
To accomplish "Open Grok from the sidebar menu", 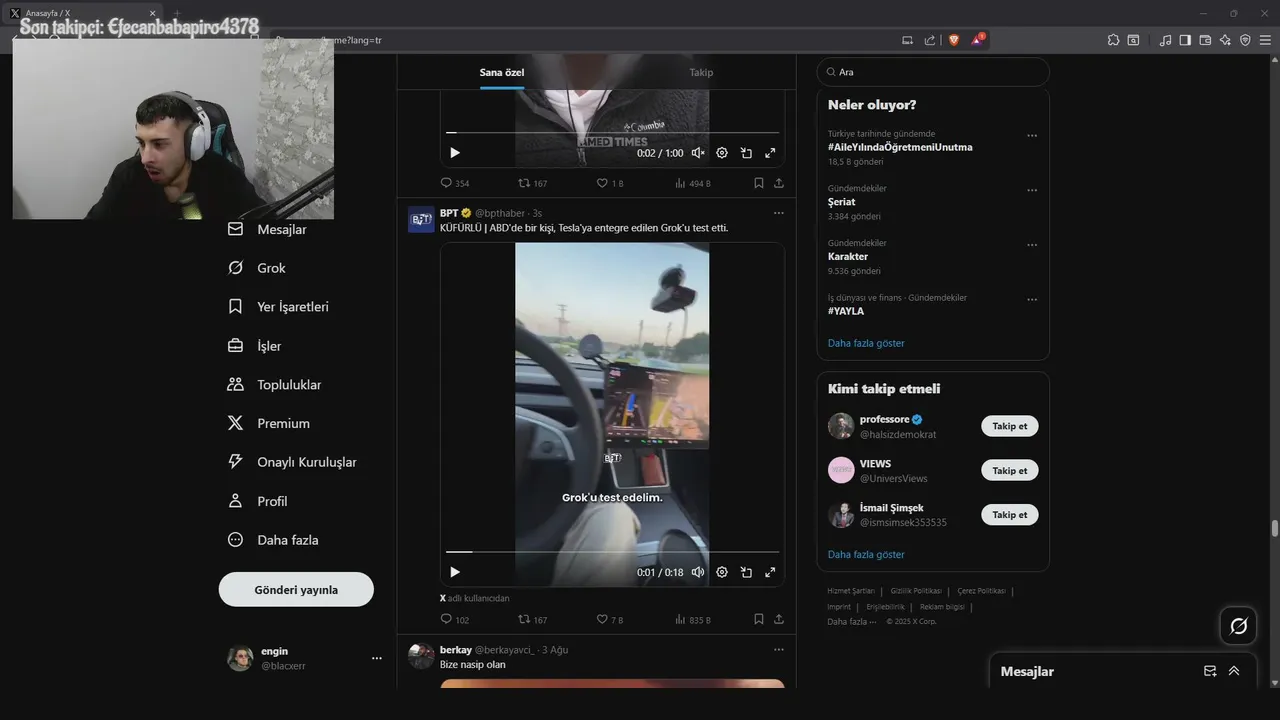I will (257, 268).
